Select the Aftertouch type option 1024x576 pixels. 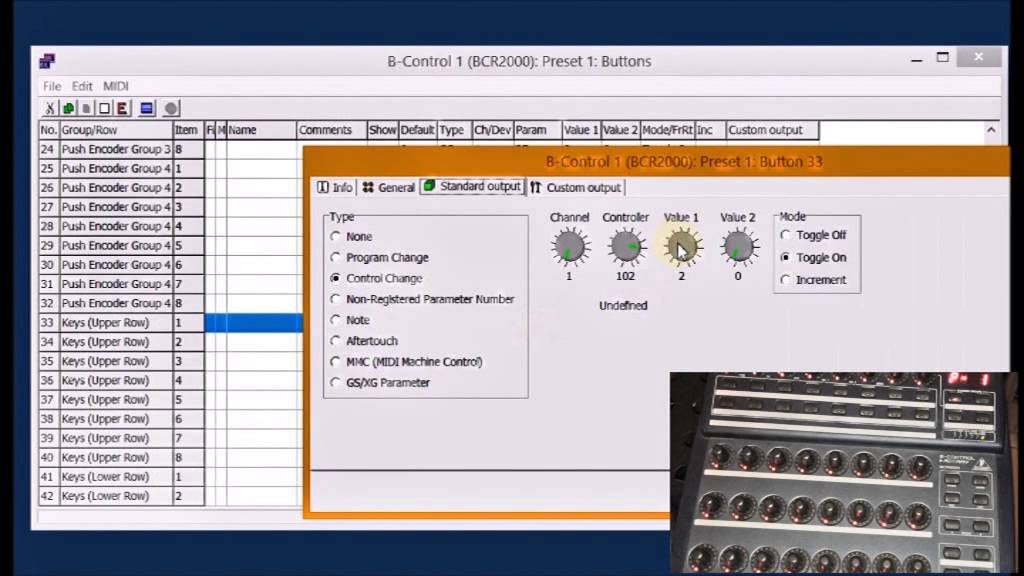point(336,341)
